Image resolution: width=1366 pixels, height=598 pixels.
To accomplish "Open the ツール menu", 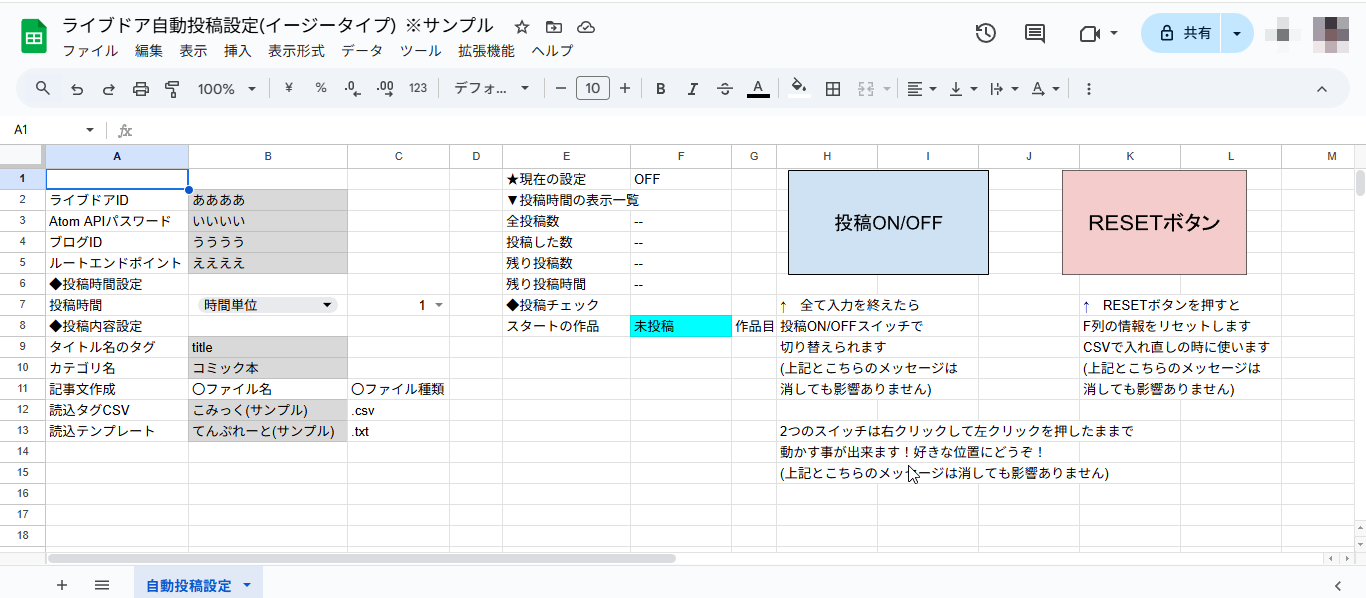I will coord(421,51).
